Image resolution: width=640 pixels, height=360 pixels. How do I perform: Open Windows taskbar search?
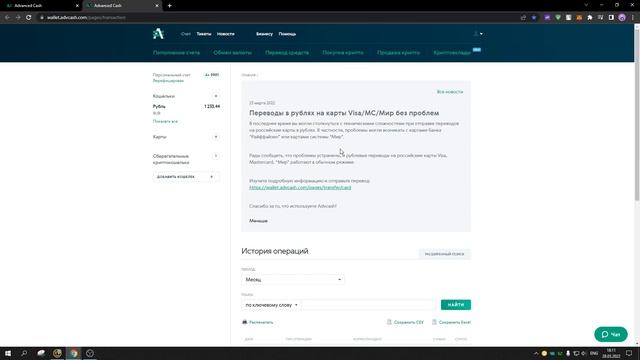click(x=24, y=353)
